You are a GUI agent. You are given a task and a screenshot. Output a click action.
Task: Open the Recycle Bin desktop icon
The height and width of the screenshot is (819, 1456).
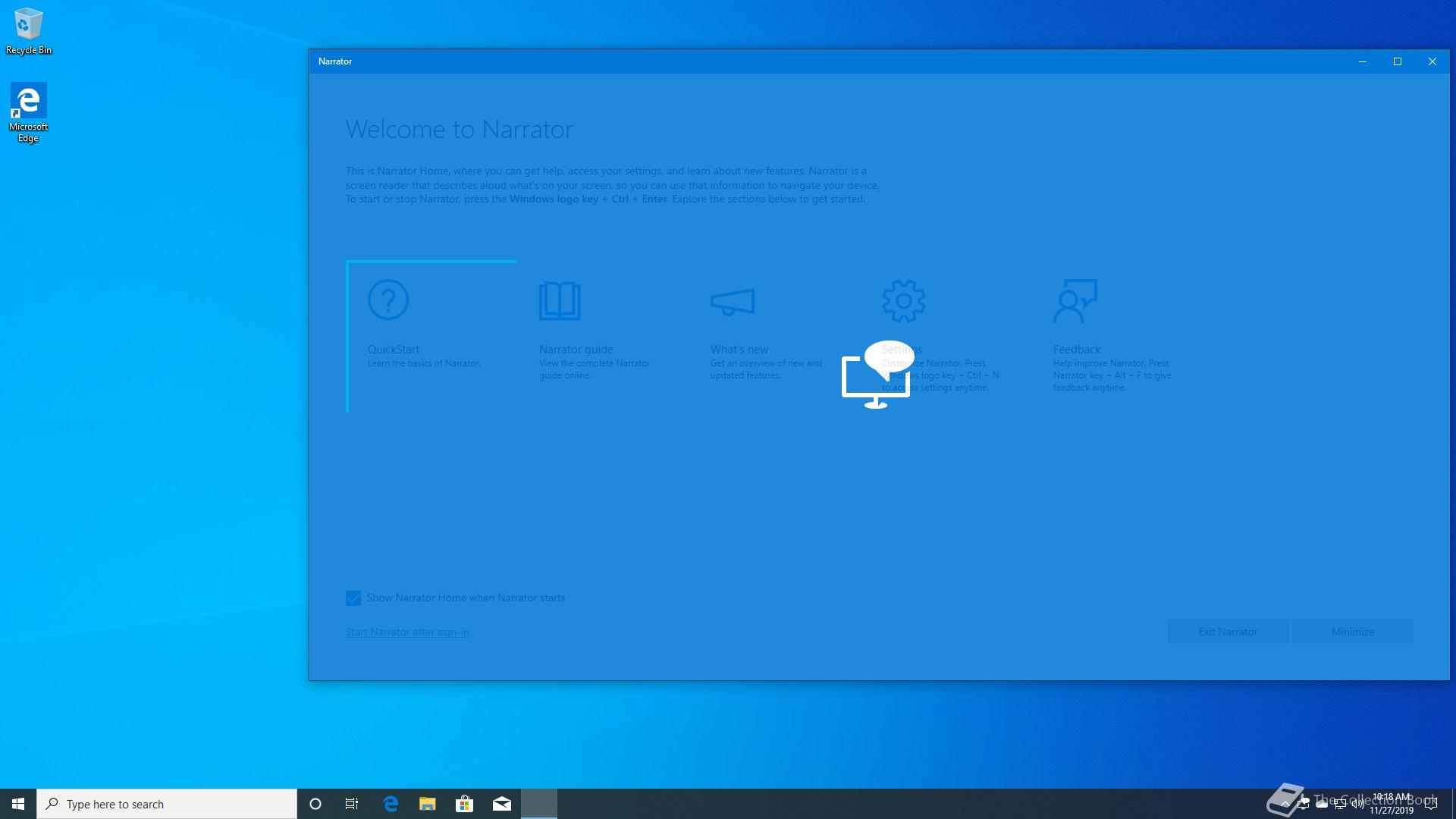coord(29,32)
